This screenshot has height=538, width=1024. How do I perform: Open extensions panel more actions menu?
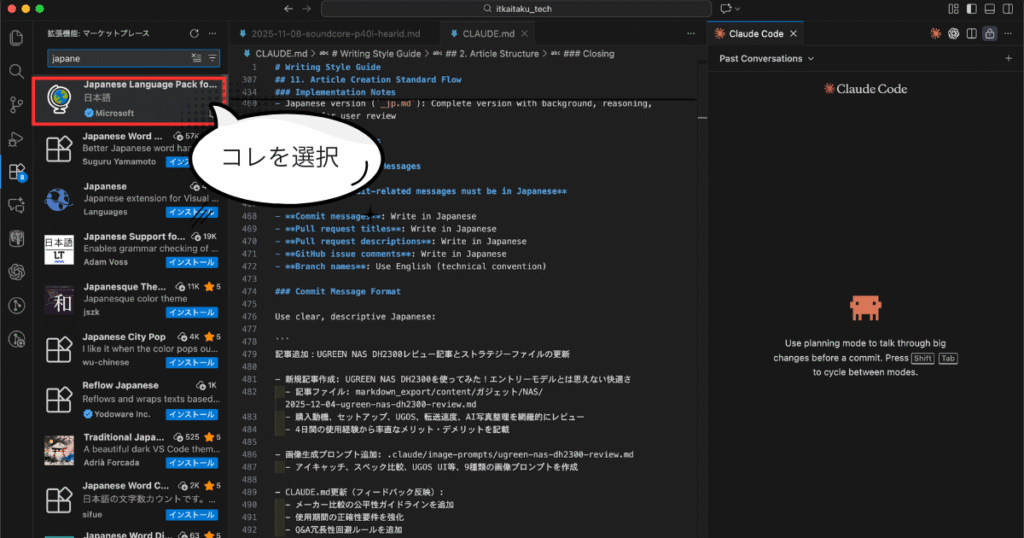click(x=212, y=33)
